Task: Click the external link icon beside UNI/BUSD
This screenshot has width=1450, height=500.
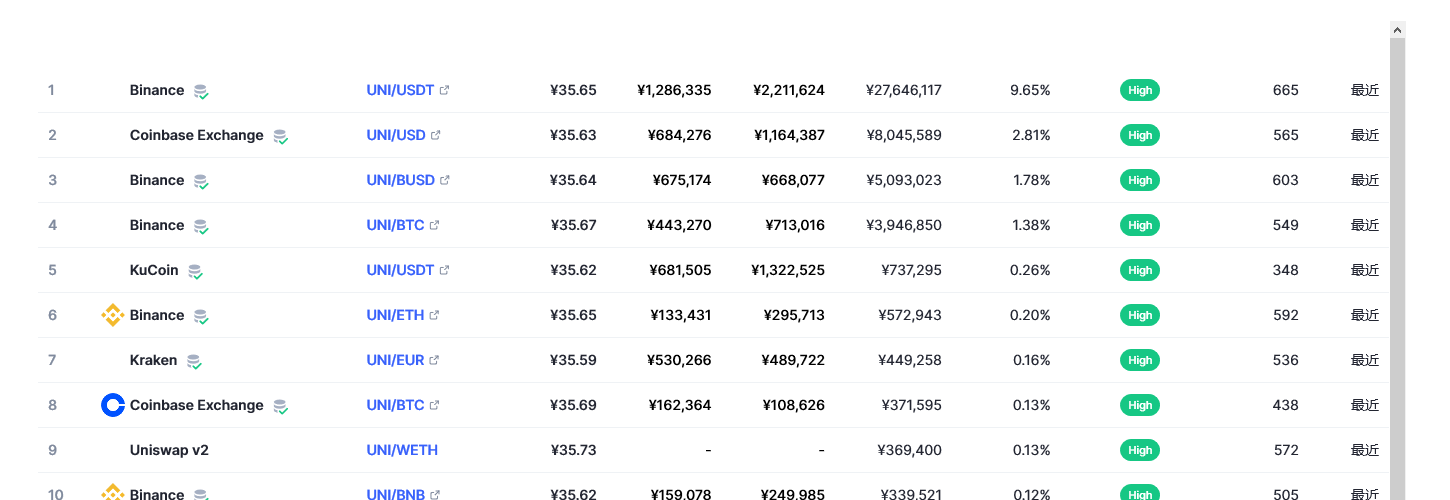Action: tap(445, 180)
